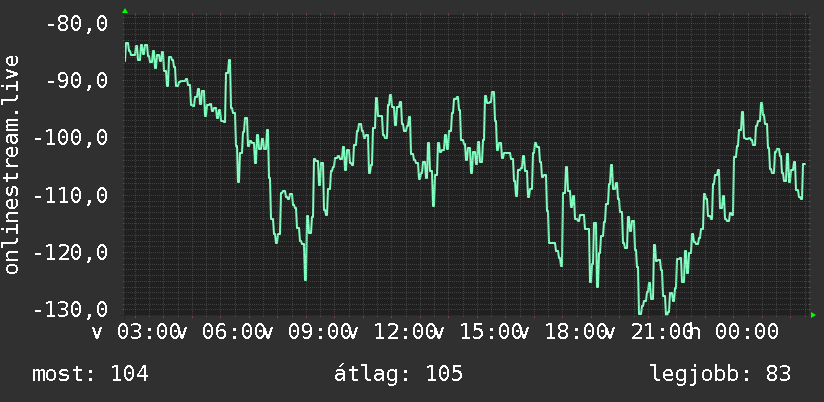Click the -130,0 y-axis label

[x=71, y=310]
